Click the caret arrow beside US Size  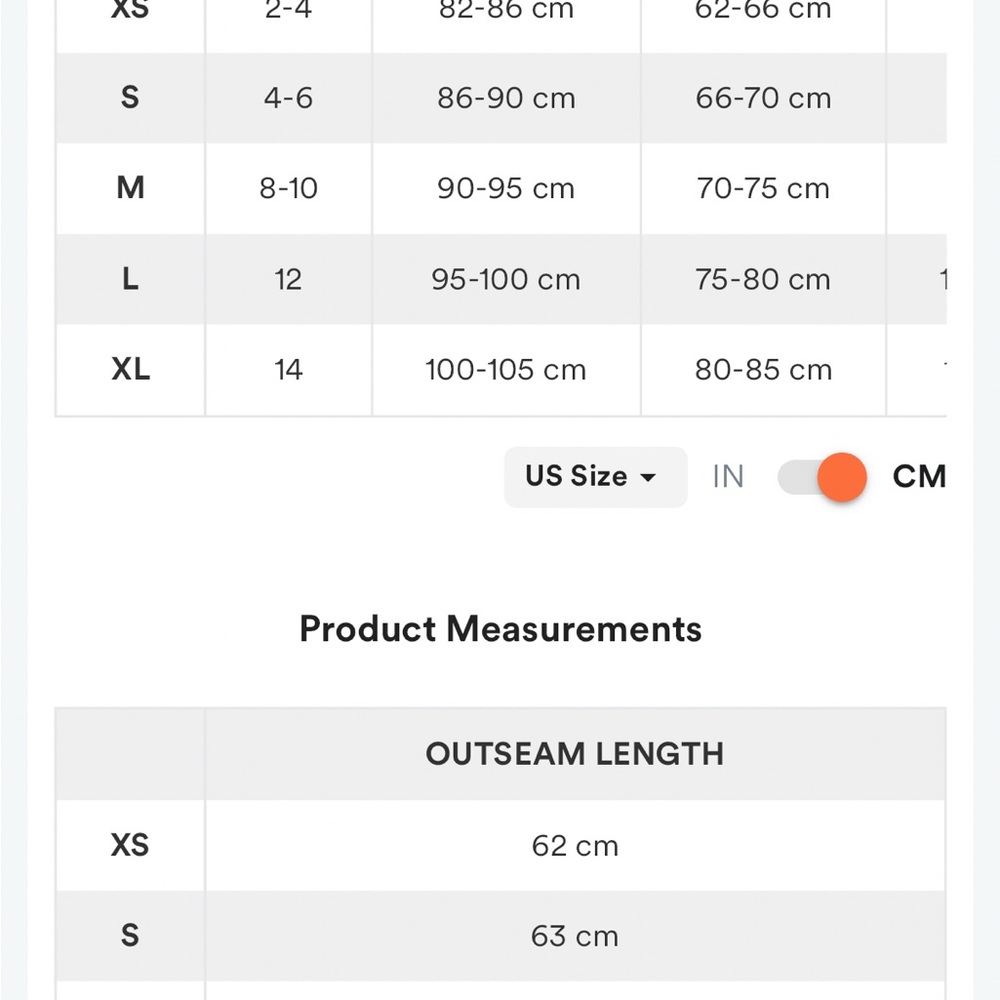648,478
